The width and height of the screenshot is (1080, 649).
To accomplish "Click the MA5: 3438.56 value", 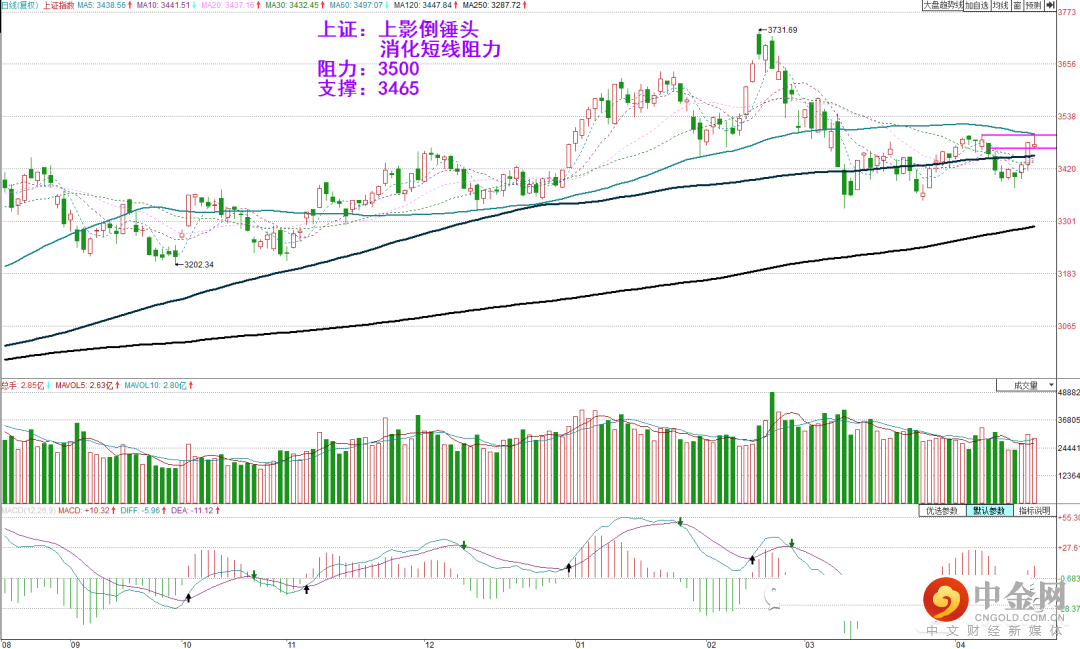I will coord(102,5).
